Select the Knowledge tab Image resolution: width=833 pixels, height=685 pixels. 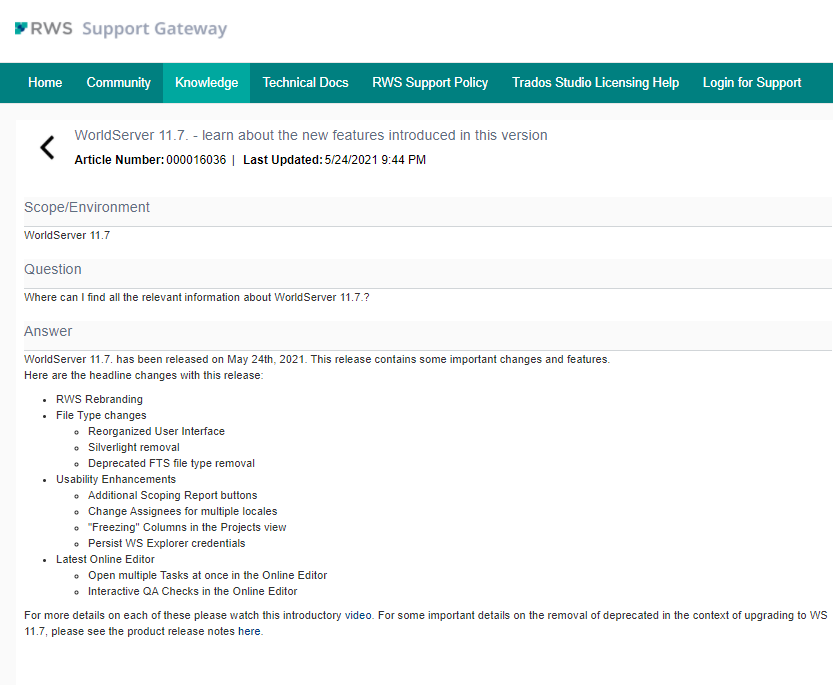coord(207,83)
